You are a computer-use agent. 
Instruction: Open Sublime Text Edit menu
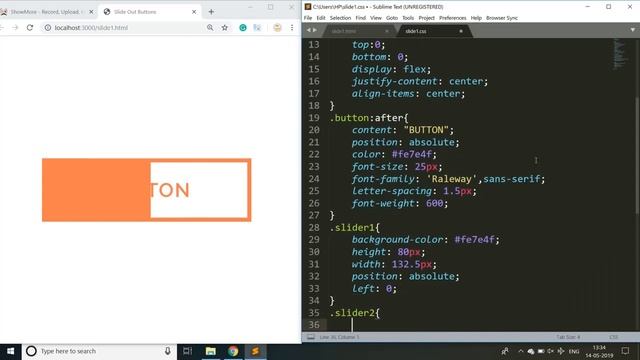(321, 18)
